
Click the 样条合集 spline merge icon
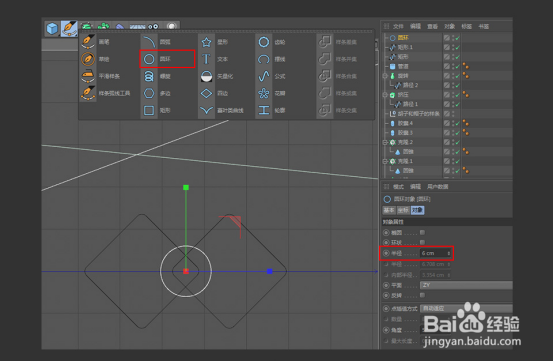(x=325, y=76)
